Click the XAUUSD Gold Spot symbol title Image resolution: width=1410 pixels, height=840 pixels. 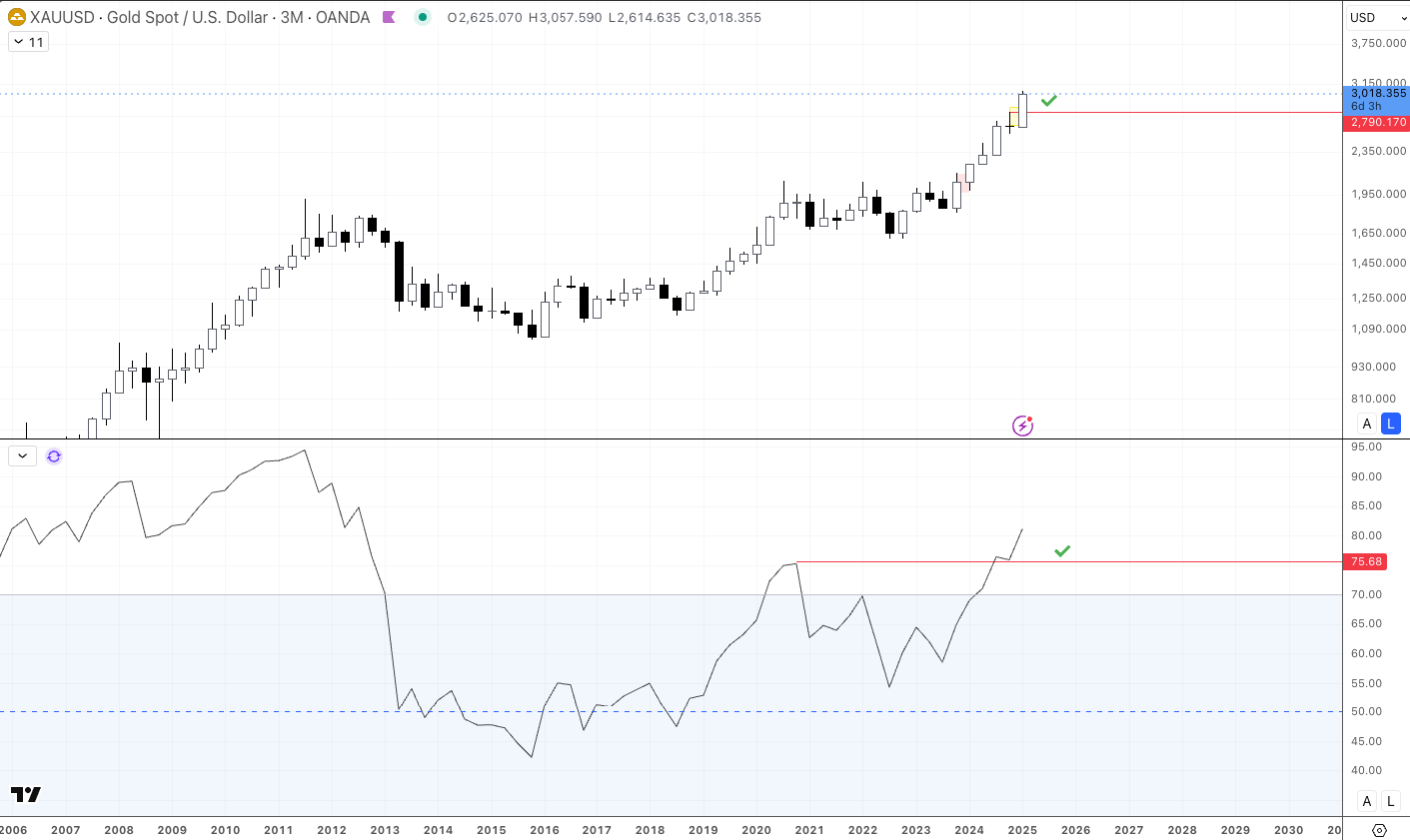tap(150, 17)
